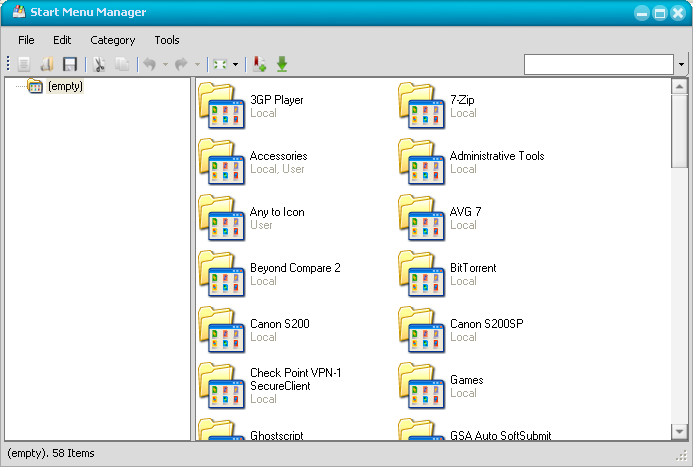Viewport: 698px width, 471px height.
Task: Click the Save floppy disk icon
Action: point(70,65)
